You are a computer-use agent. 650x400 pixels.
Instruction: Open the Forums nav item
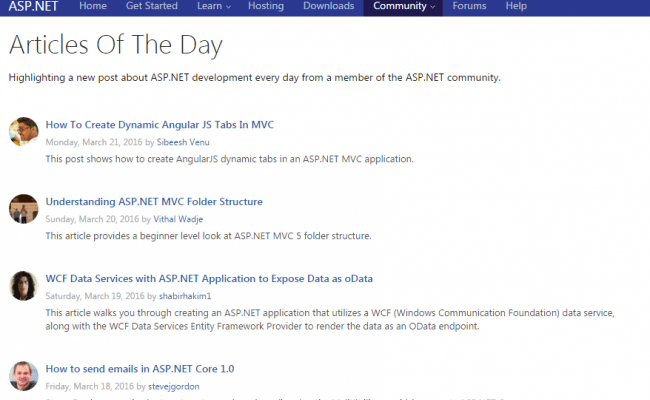469,6
